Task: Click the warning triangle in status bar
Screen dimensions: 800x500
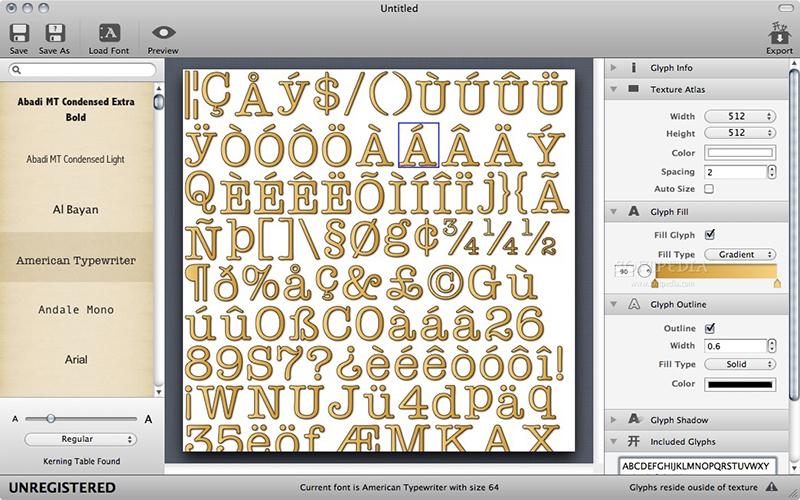Action: pyautogui.click(x=772, y=487)
